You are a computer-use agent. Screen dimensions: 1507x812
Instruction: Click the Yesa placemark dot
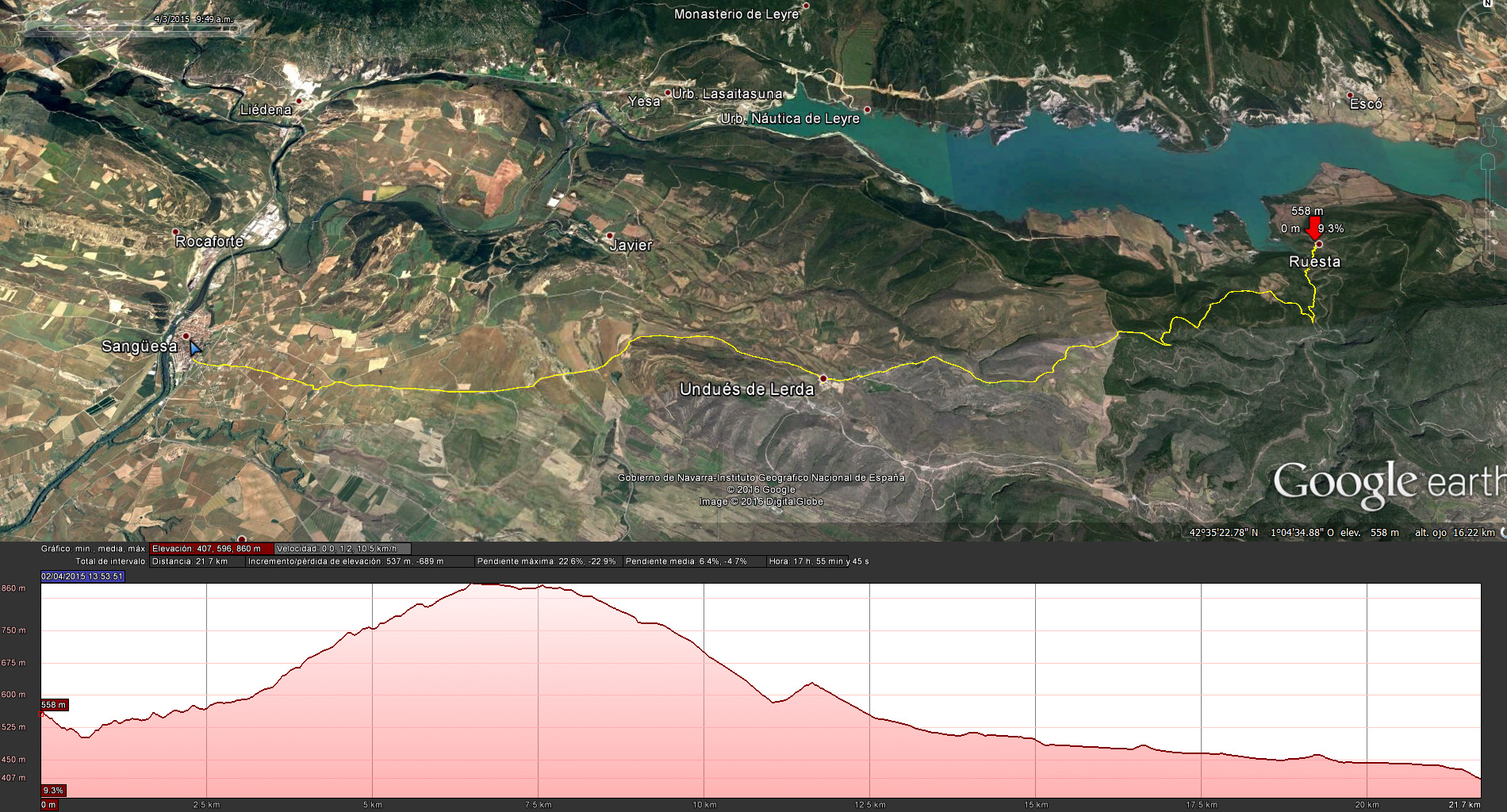668,93
